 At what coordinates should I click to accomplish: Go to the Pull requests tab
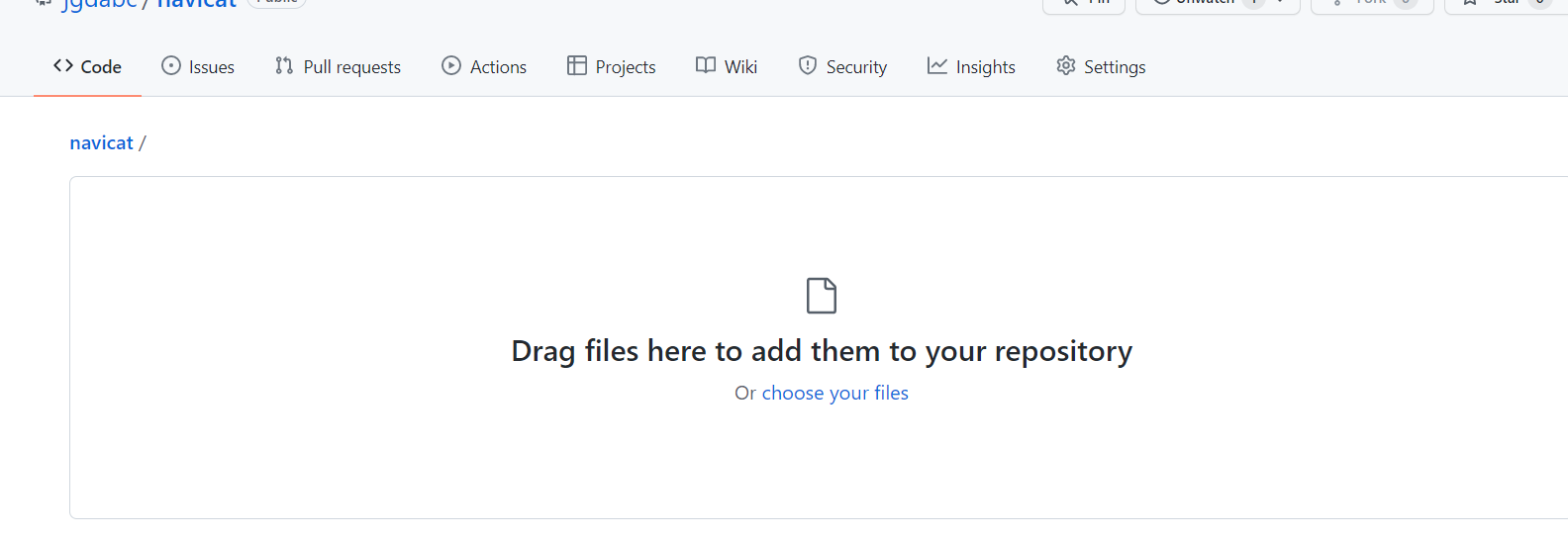pos(338,66)
